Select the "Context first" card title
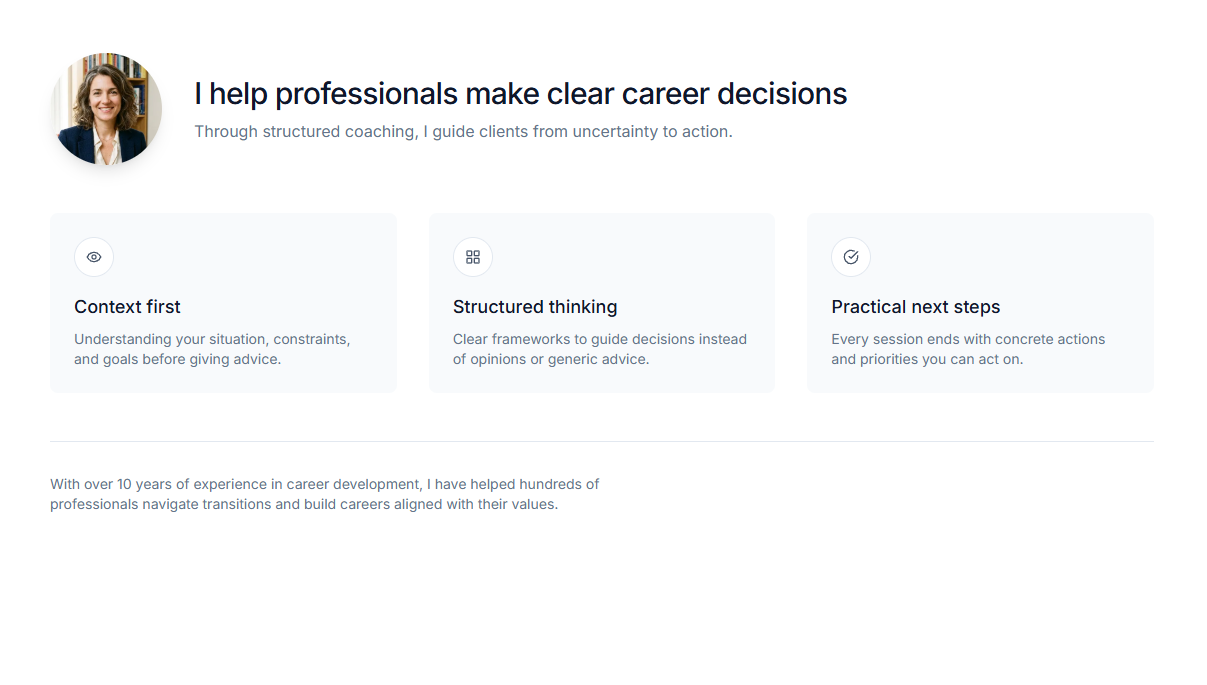Viewport: 1207px width, 685px height. (127, 307)
